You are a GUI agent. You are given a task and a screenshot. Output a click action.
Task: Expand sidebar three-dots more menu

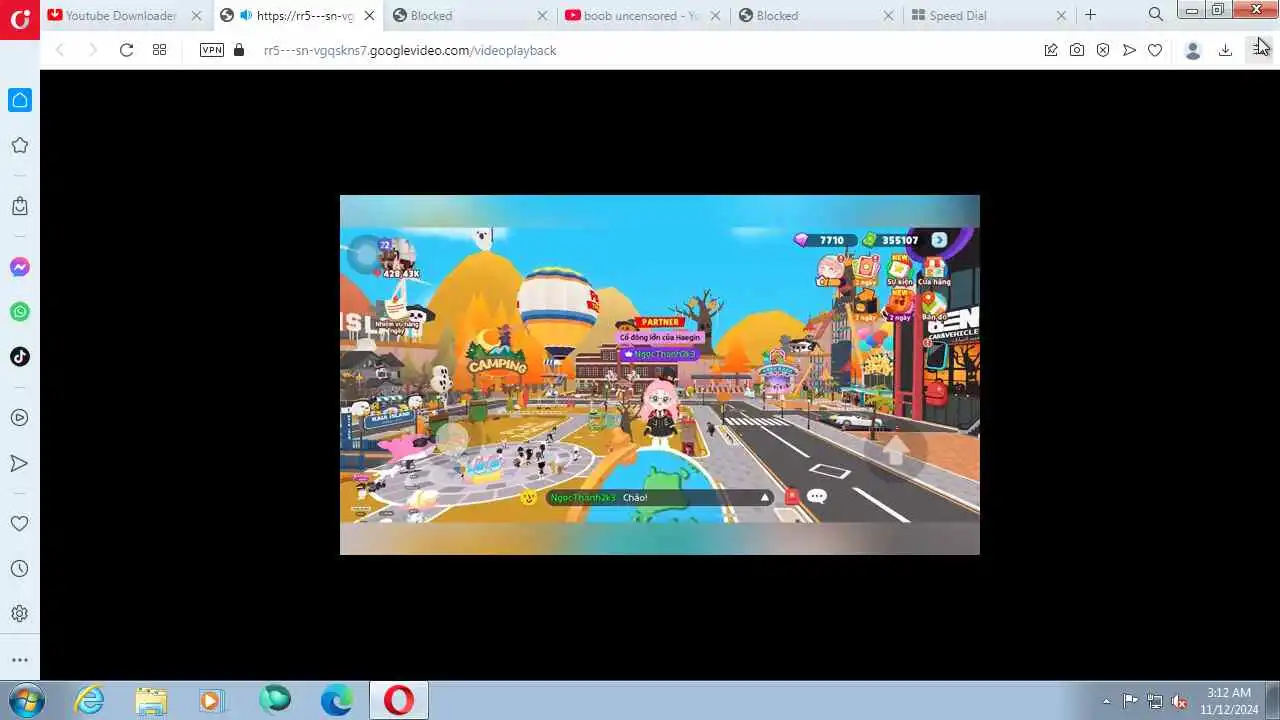click(20, 660)
